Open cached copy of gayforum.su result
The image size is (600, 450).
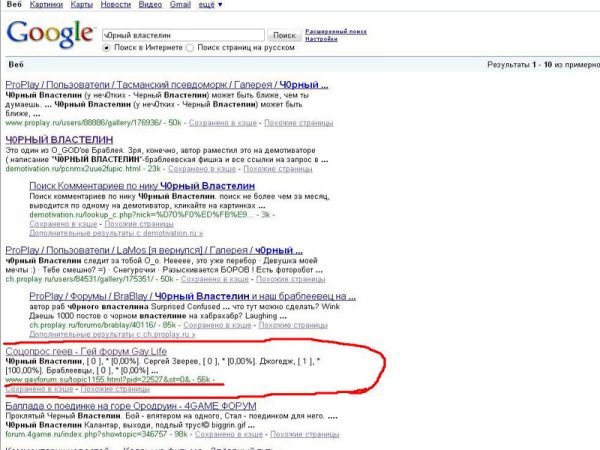(39, 389)
